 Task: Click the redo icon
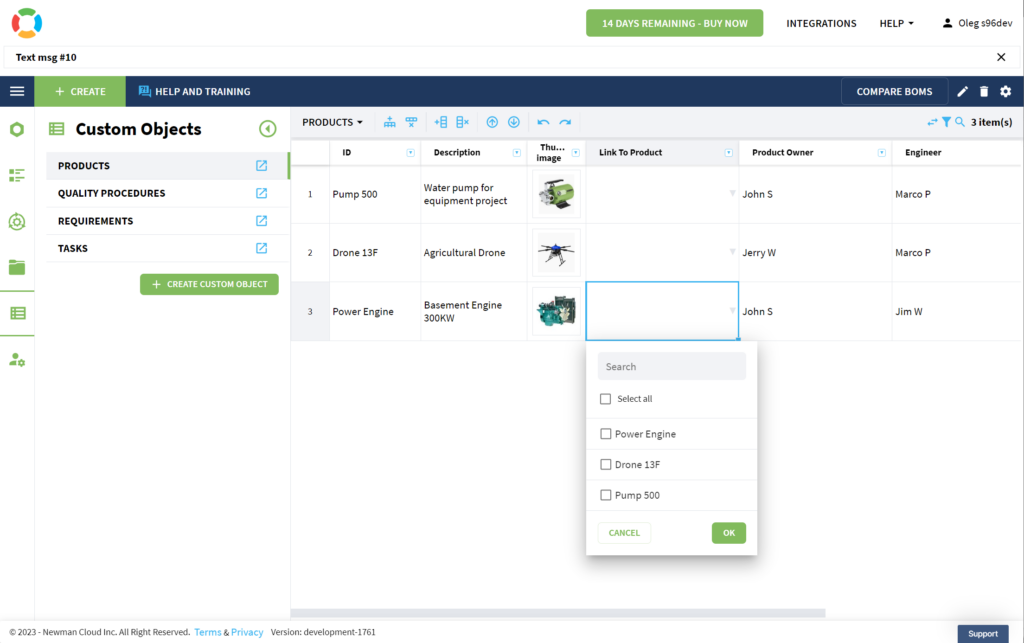click(x=565, y=122)
